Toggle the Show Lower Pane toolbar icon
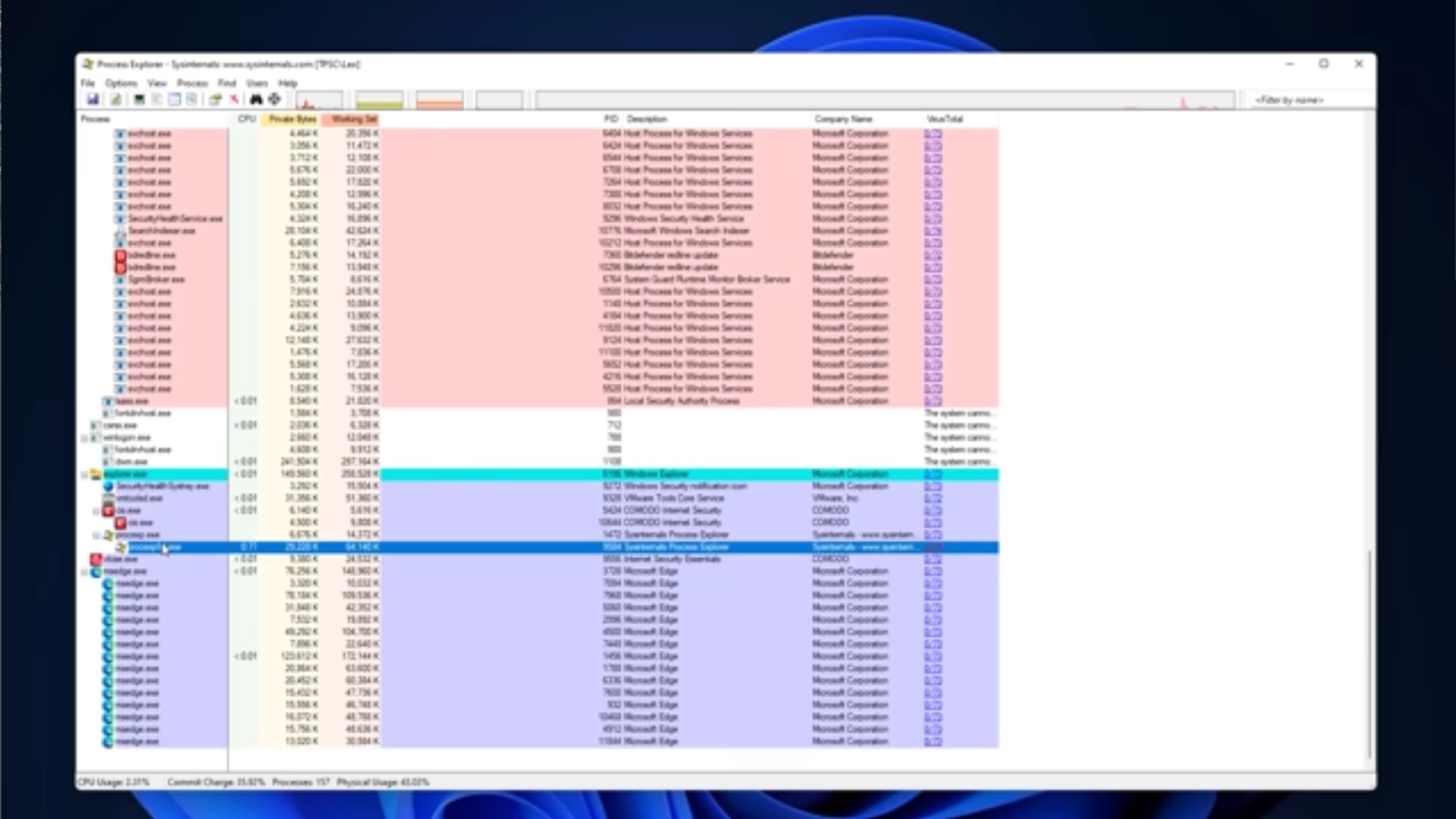The width and height of the screenshot is (1456, 819). point(174,99)
